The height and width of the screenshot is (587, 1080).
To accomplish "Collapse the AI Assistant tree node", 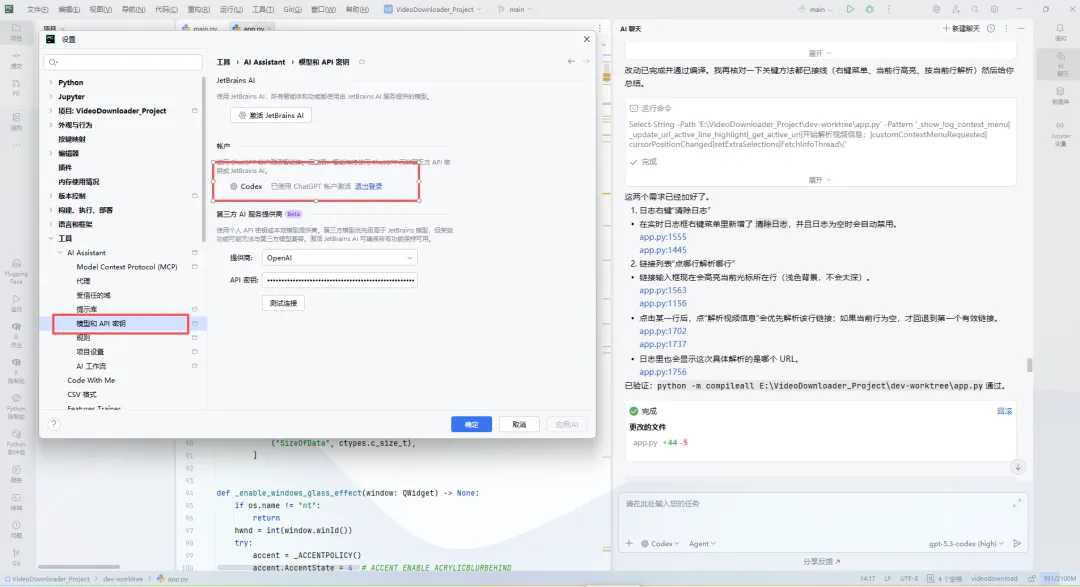I will [60, 253].
